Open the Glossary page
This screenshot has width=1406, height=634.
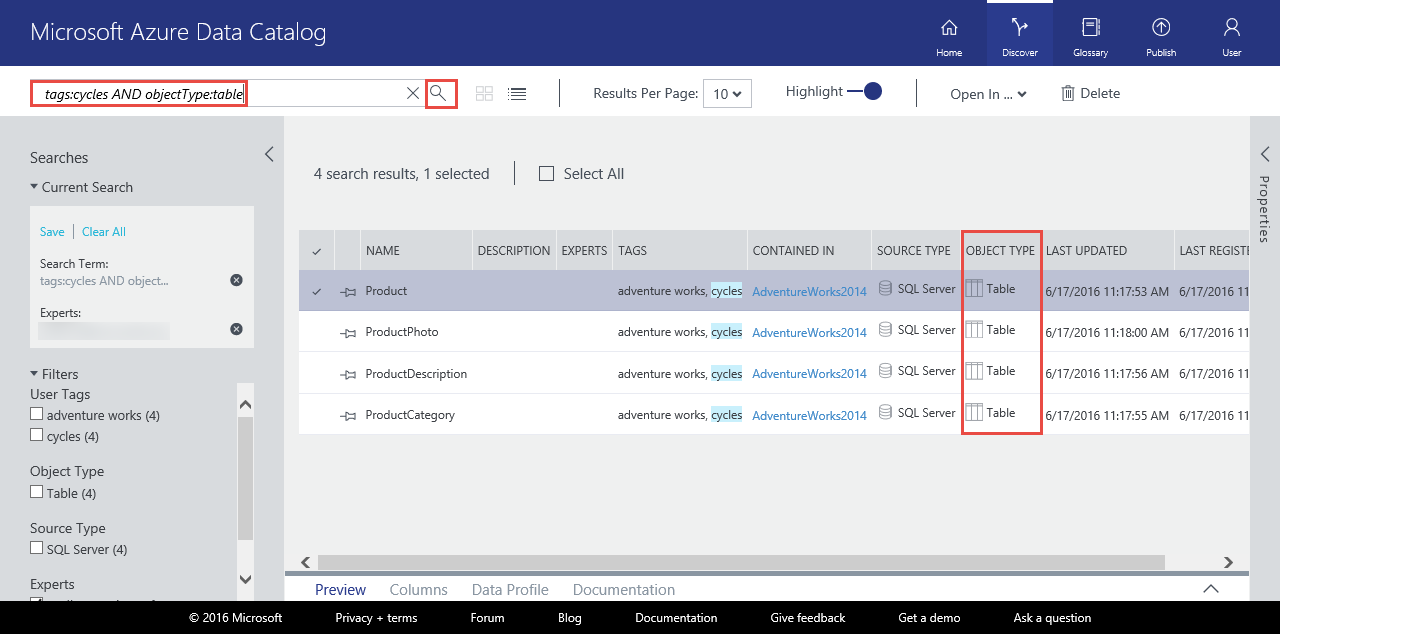point(1090,36)
